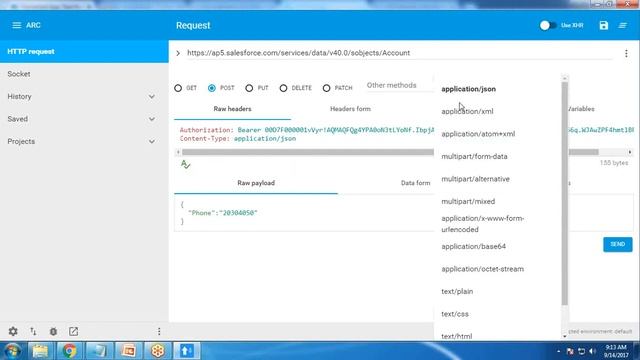Click the headers horizontal scrollbar
This screenshot has height=360, width=640.
point(308,152)
